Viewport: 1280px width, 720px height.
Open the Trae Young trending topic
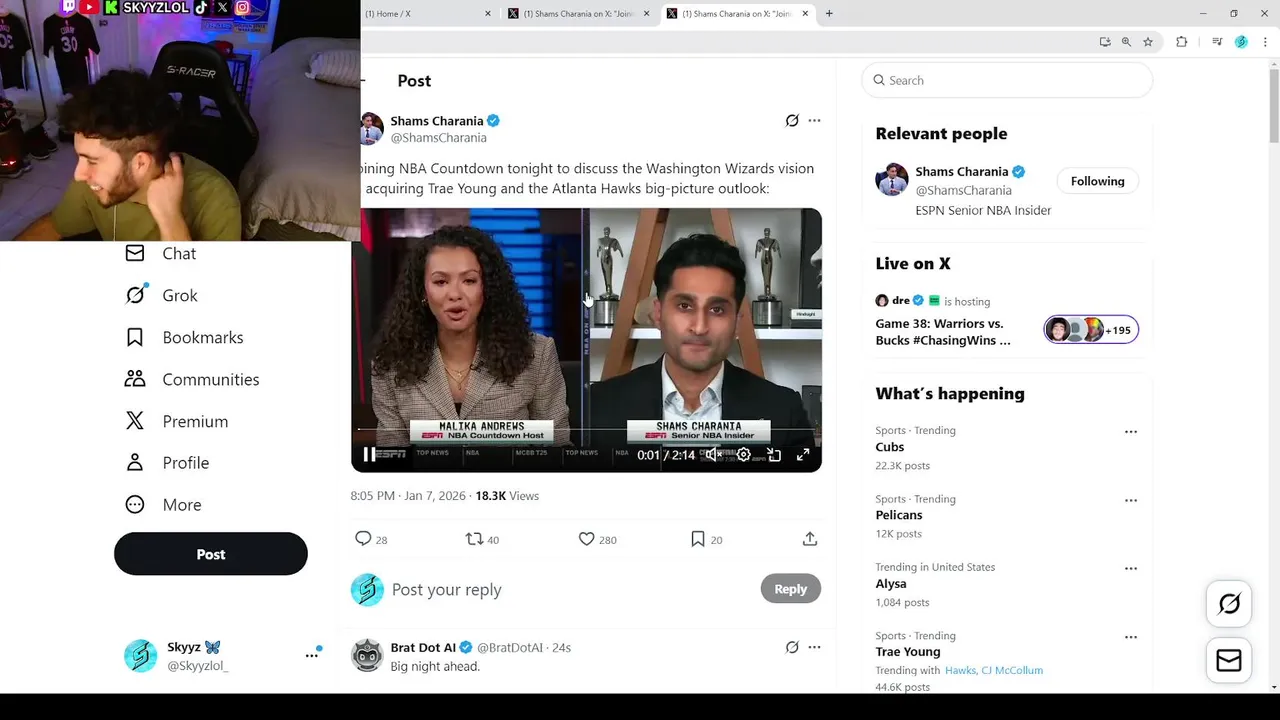click(908, 652)
